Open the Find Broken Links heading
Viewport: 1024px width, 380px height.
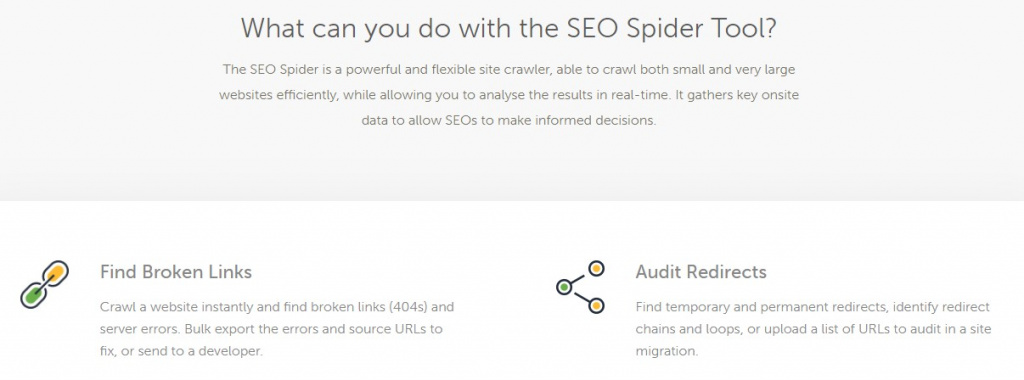click(x=176, y=272)
